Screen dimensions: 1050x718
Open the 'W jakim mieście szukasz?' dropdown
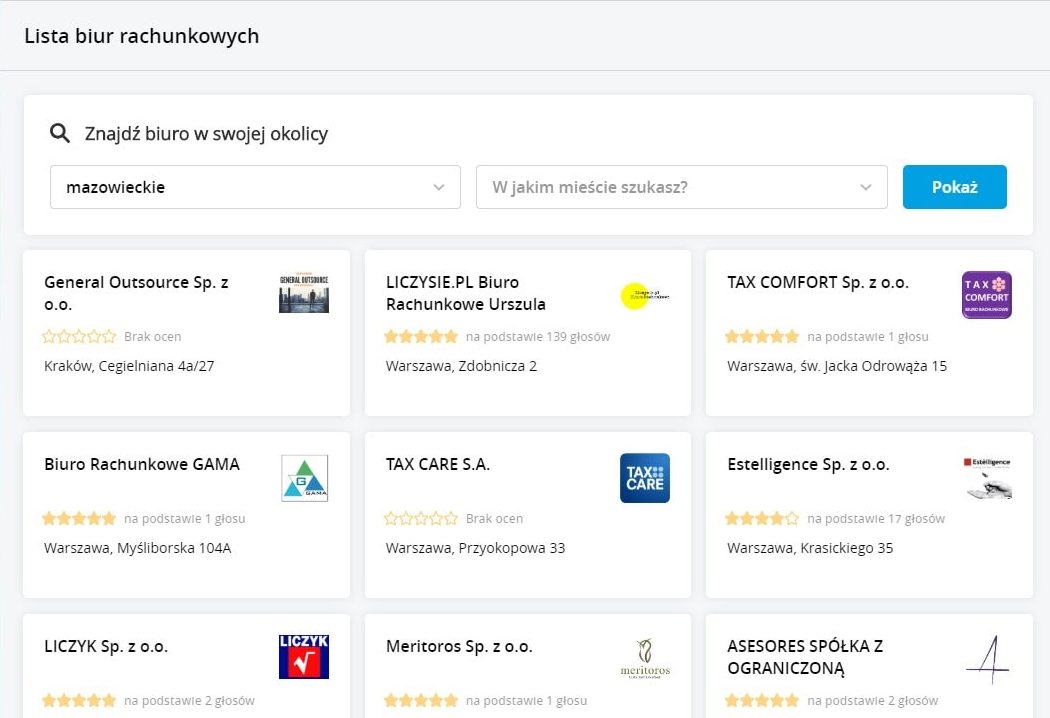[682, 187]
